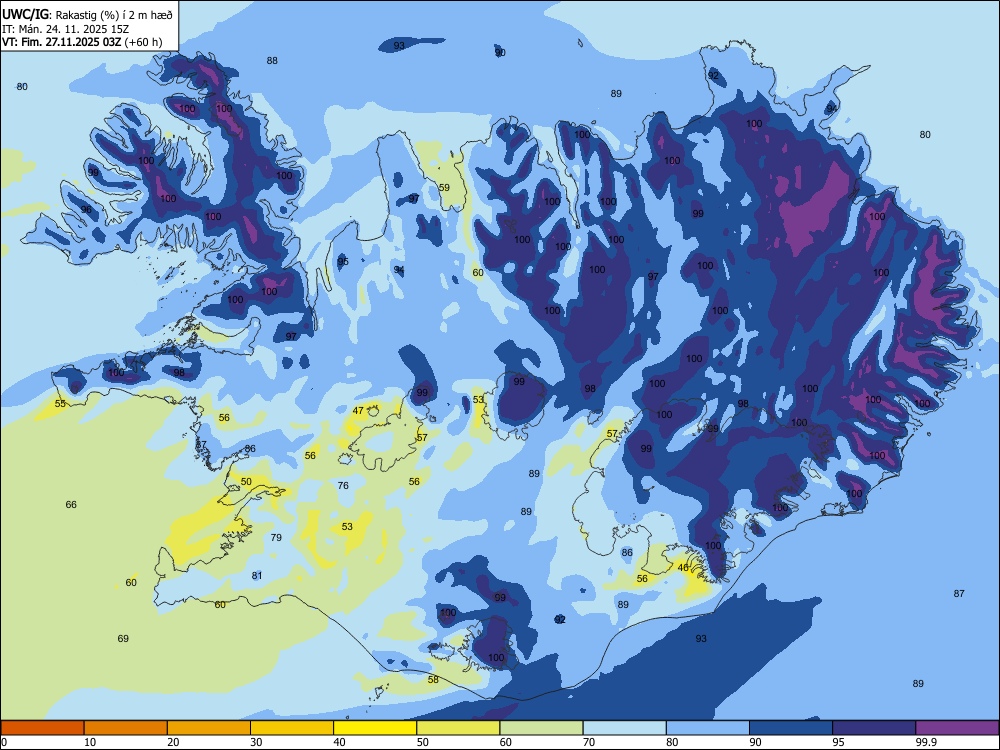Click the humidity value '81' on the map
Screen dimensions: 1000x750
[257, 575]
